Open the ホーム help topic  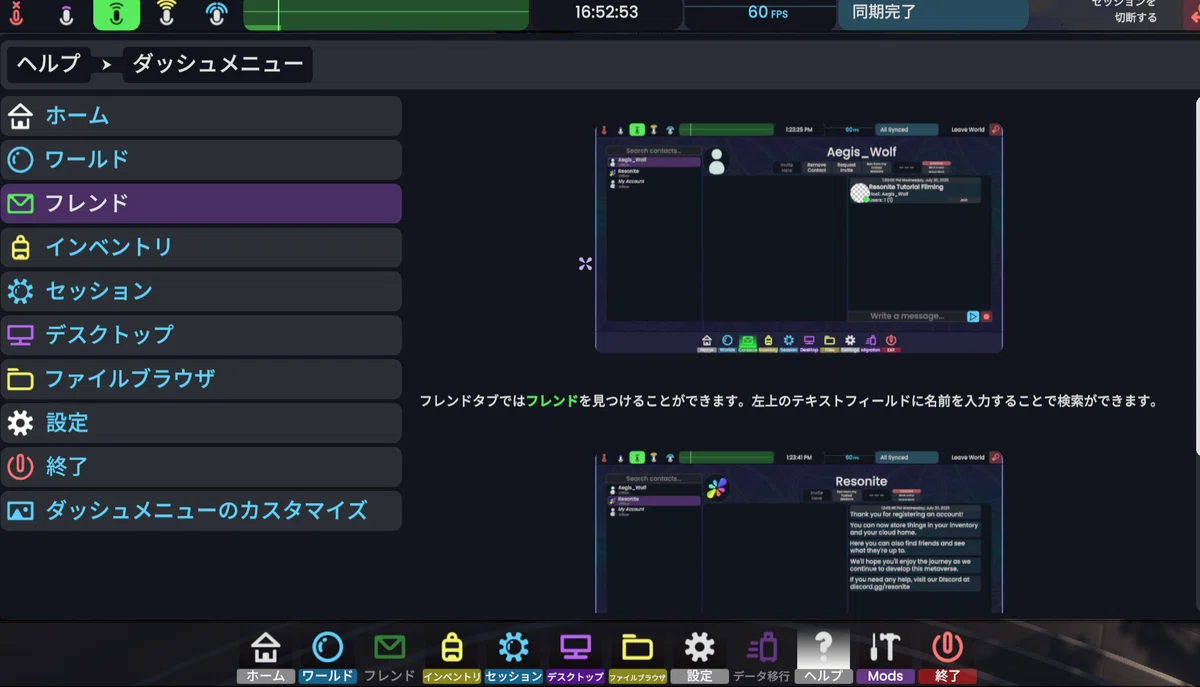coord(201,116)
